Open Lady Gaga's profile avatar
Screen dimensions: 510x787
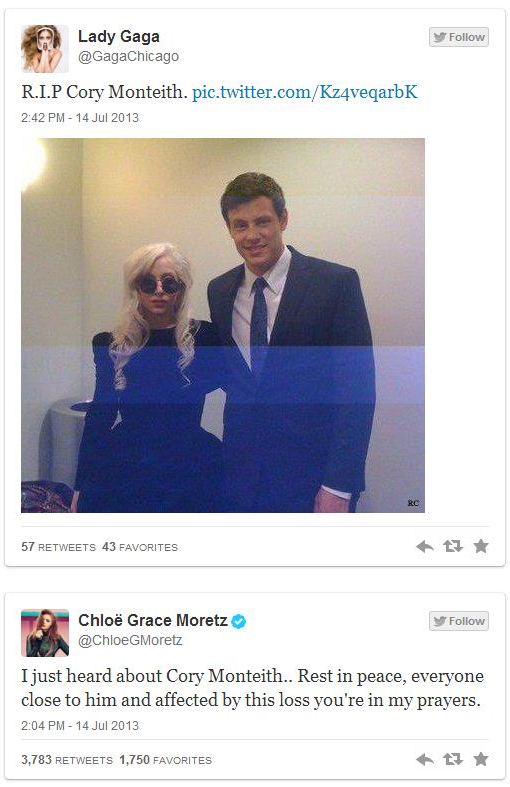[45, 49]
